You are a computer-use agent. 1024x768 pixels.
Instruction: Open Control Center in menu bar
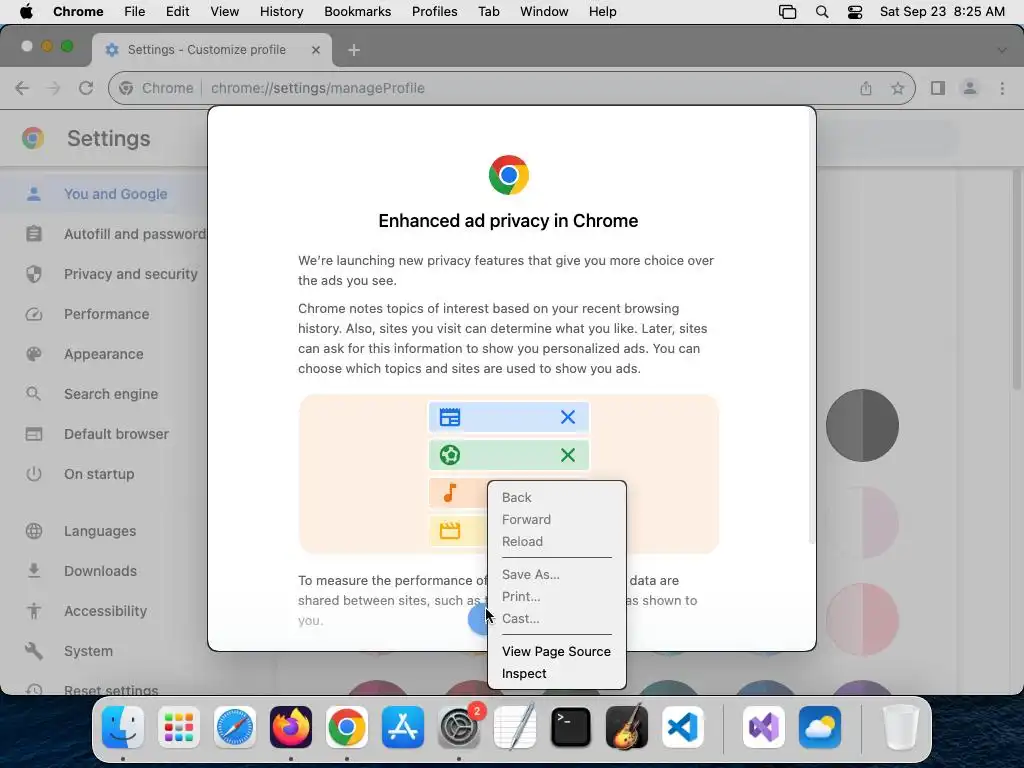[x=855, y=12]
